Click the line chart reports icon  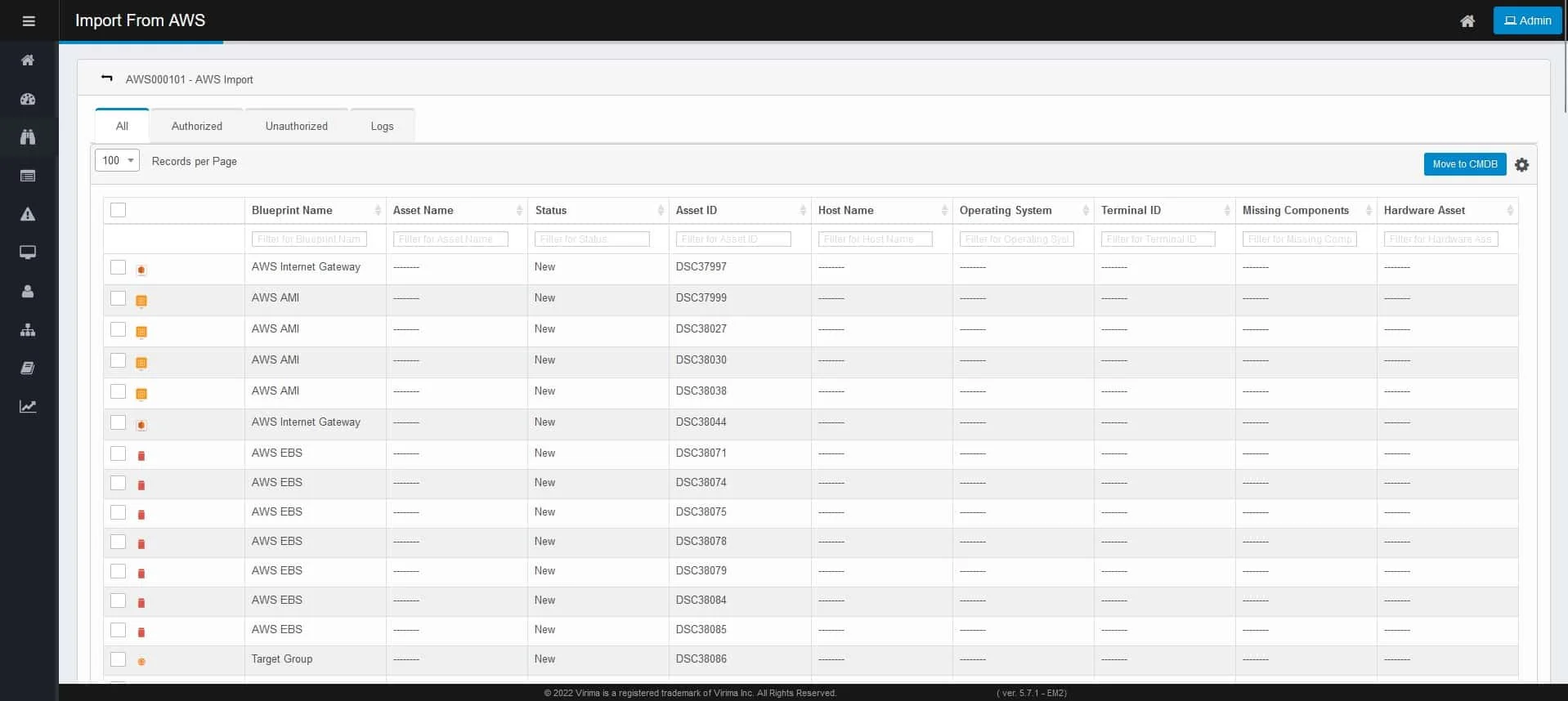click(x=28, y=407)
